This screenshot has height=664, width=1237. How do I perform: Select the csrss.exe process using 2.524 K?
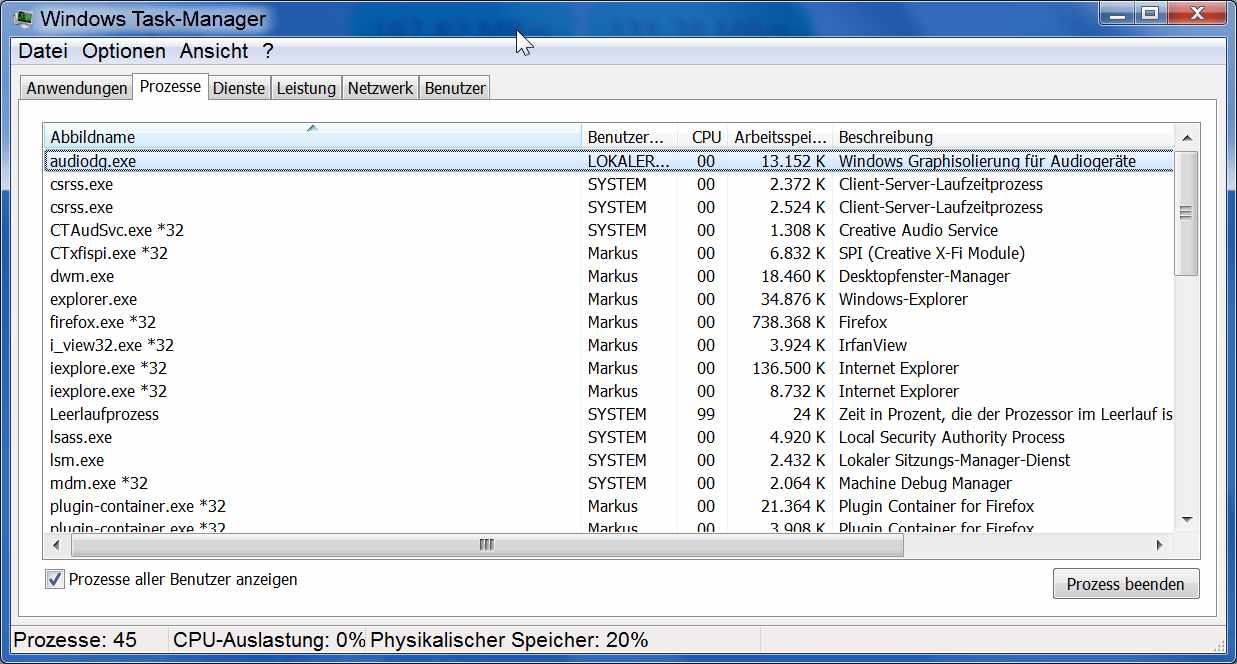click(608, 207)
